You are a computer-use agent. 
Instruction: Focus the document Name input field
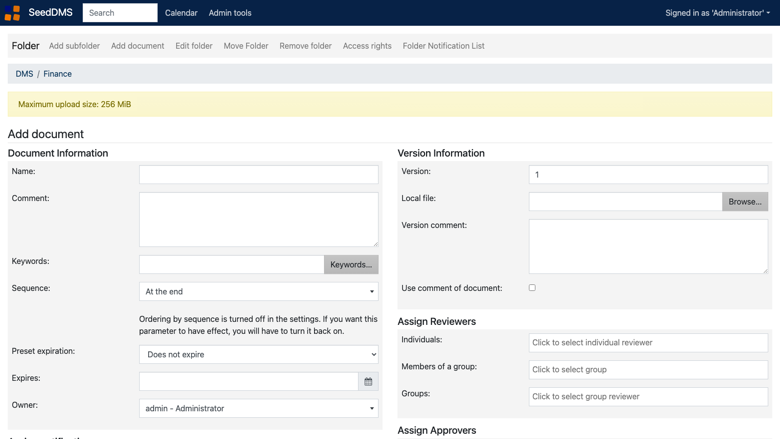pyautogui.click(x=259, y=175)
